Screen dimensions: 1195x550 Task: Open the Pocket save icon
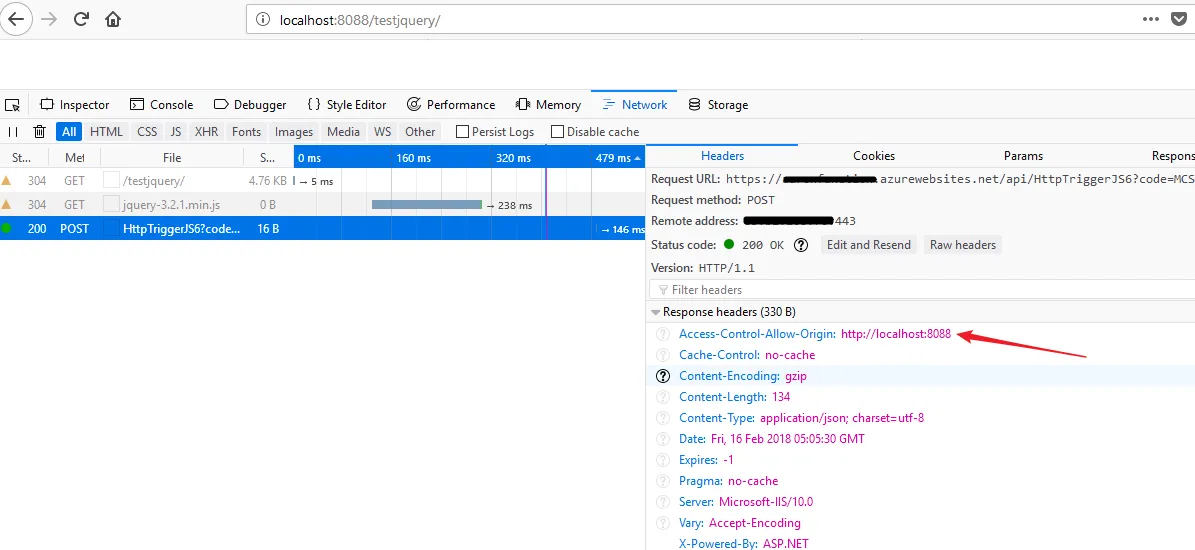point(1179,20)
